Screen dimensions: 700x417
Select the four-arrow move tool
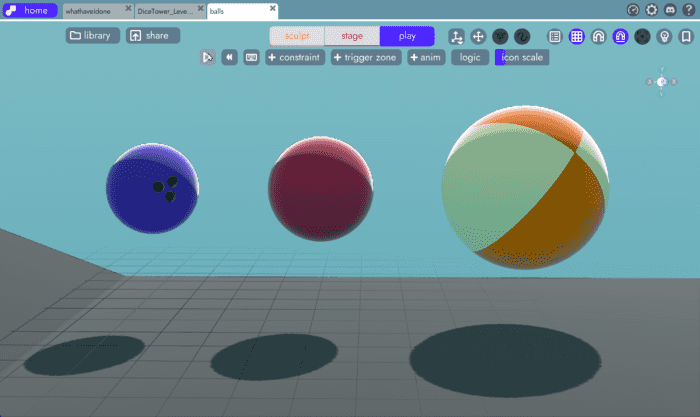478,37
